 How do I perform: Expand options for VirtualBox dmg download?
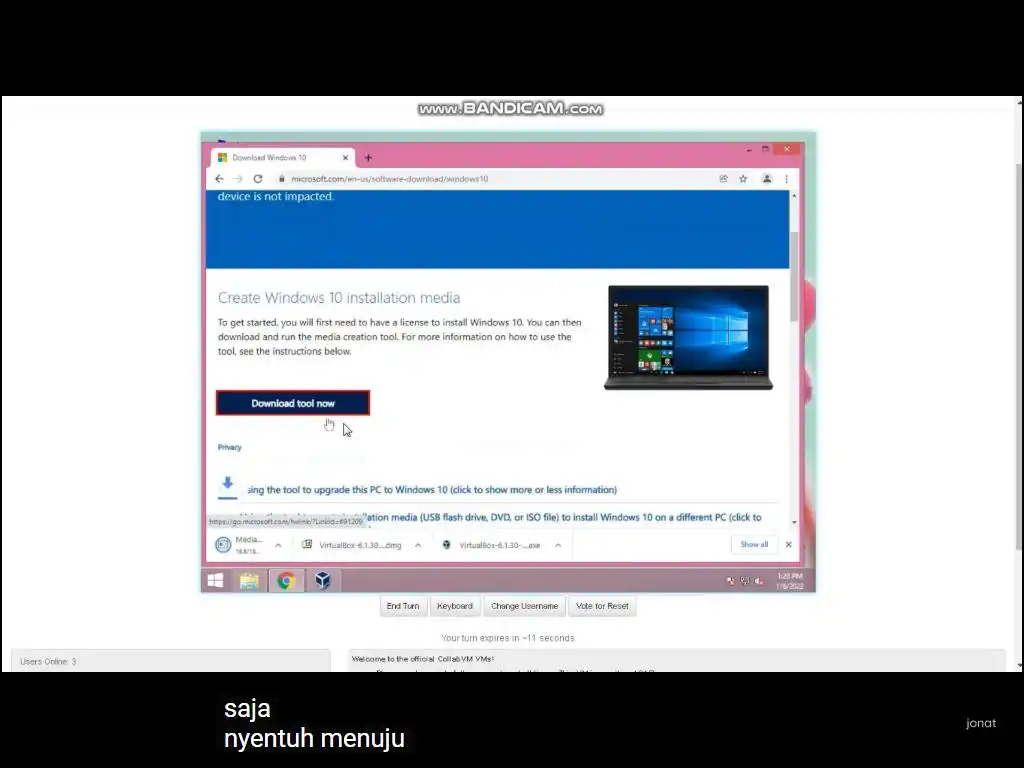[418, 545]
